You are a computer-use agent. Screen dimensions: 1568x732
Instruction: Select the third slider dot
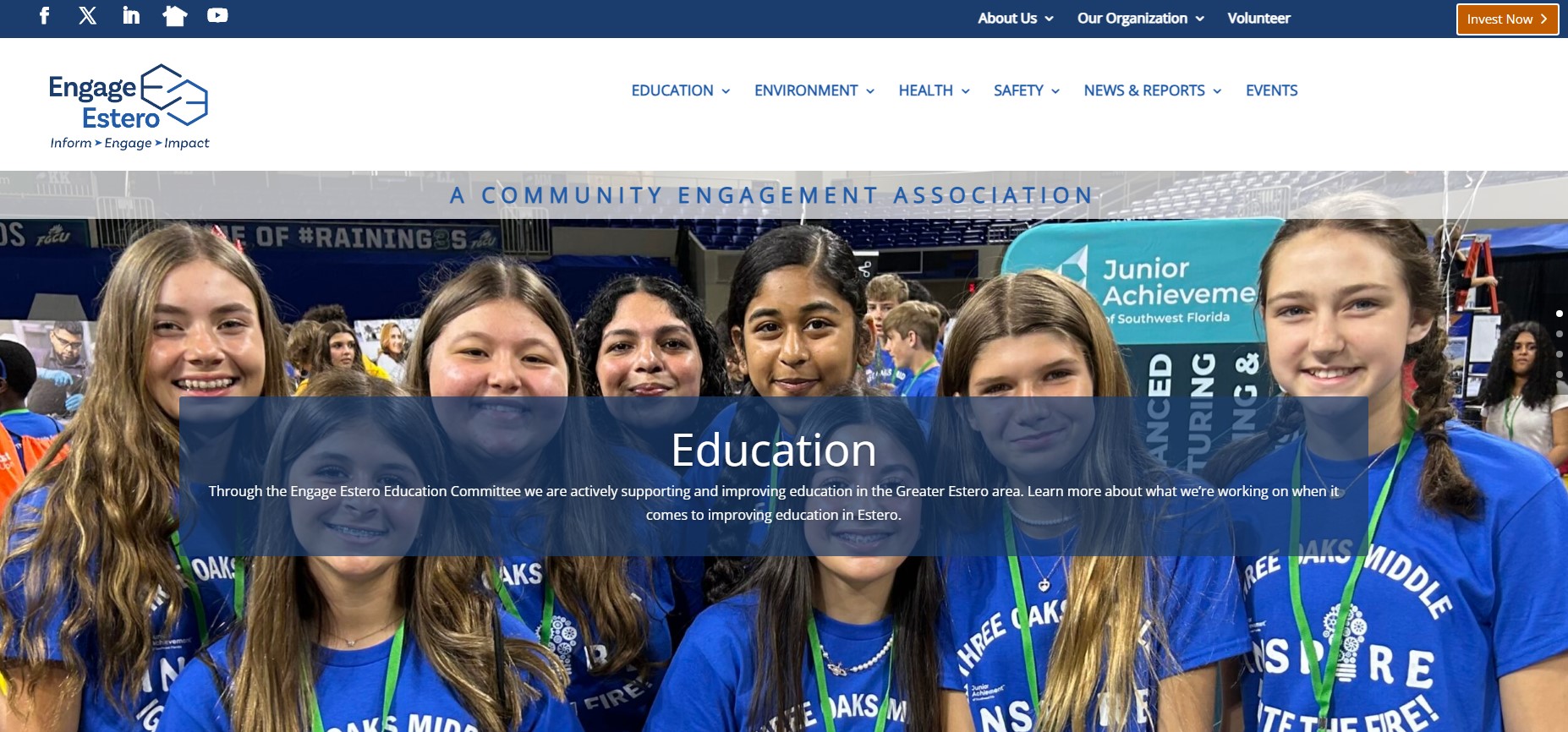1559,354
